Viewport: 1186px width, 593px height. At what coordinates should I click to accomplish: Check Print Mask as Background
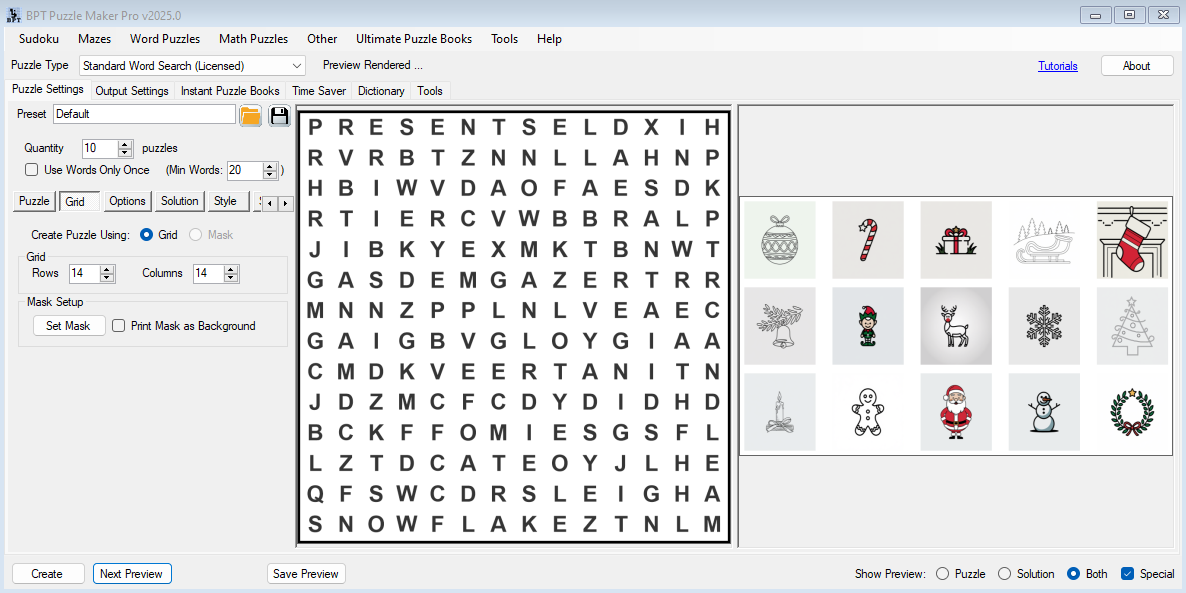click(117, 325)
